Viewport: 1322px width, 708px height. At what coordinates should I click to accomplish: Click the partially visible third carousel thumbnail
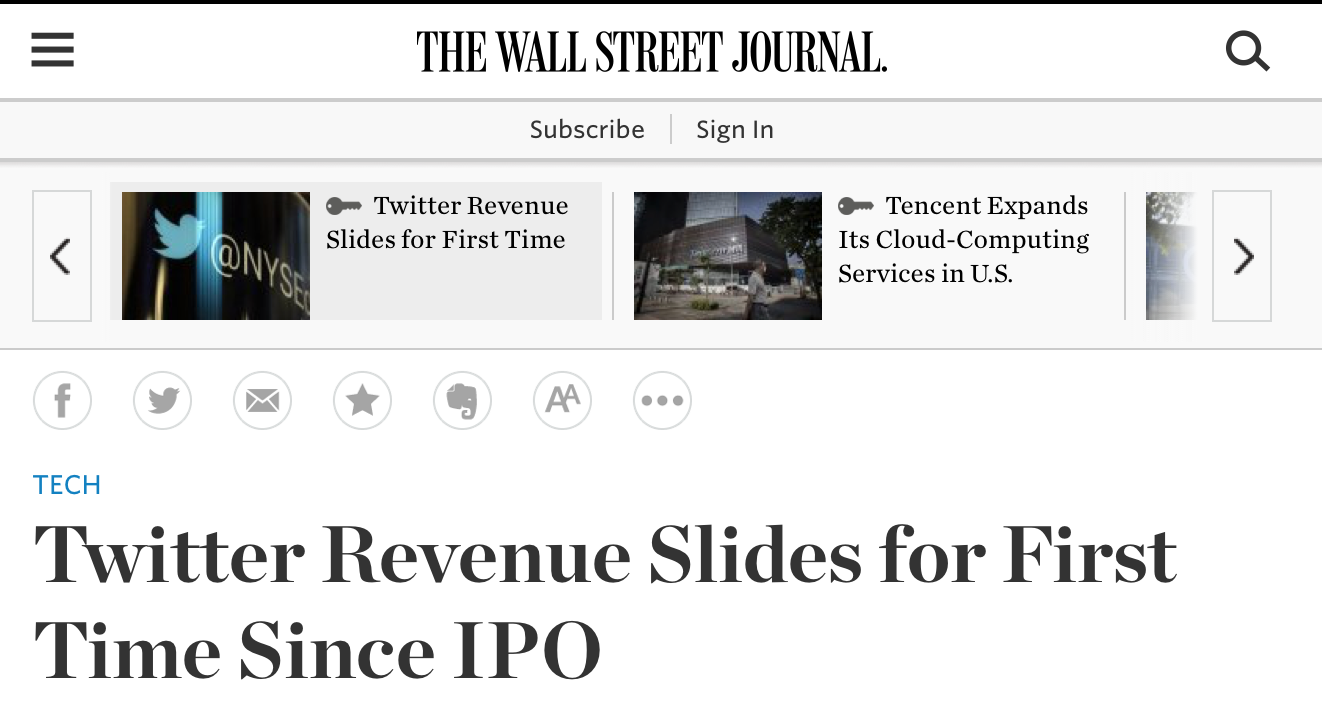(x=1171, y=256)
